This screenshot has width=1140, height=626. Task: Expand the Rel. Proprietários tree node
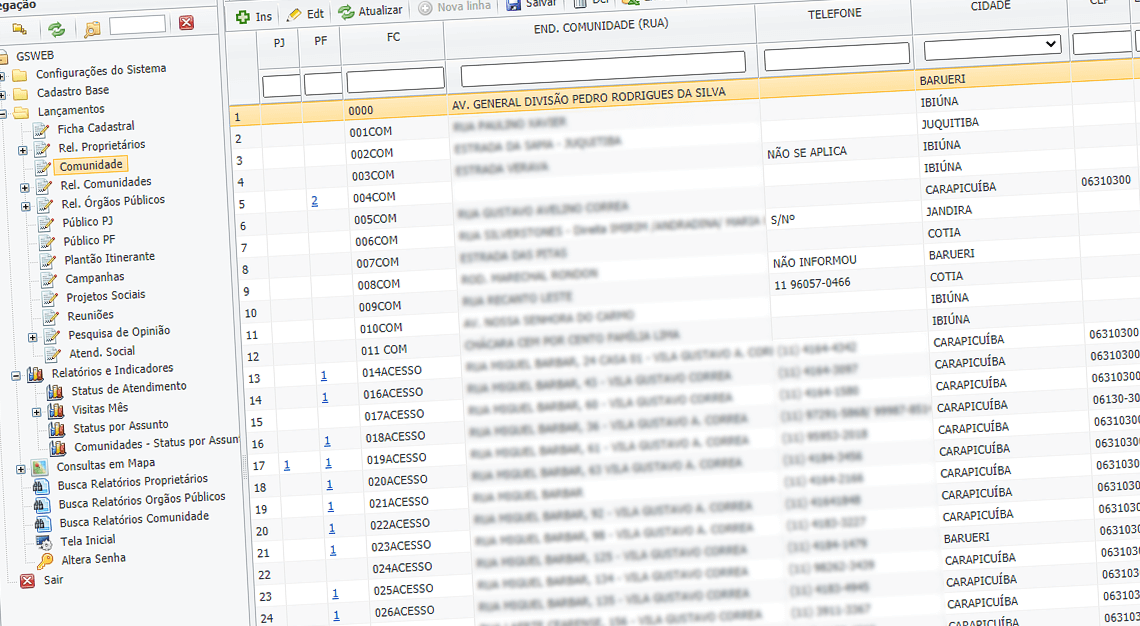[x=23, y=150]
